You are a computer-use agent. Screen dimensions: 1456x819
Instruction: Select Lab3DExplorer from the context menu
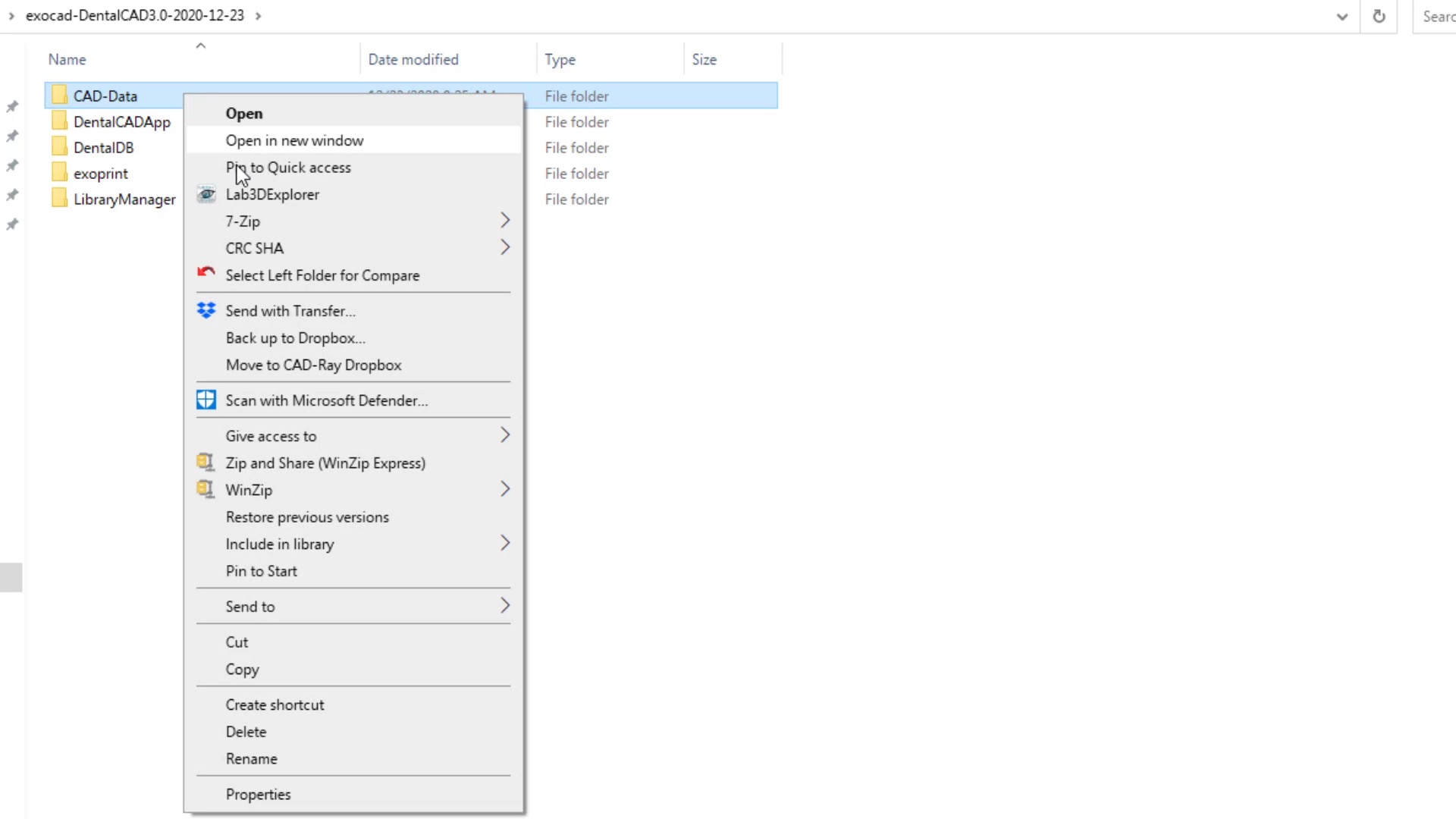tap(353, 194)
